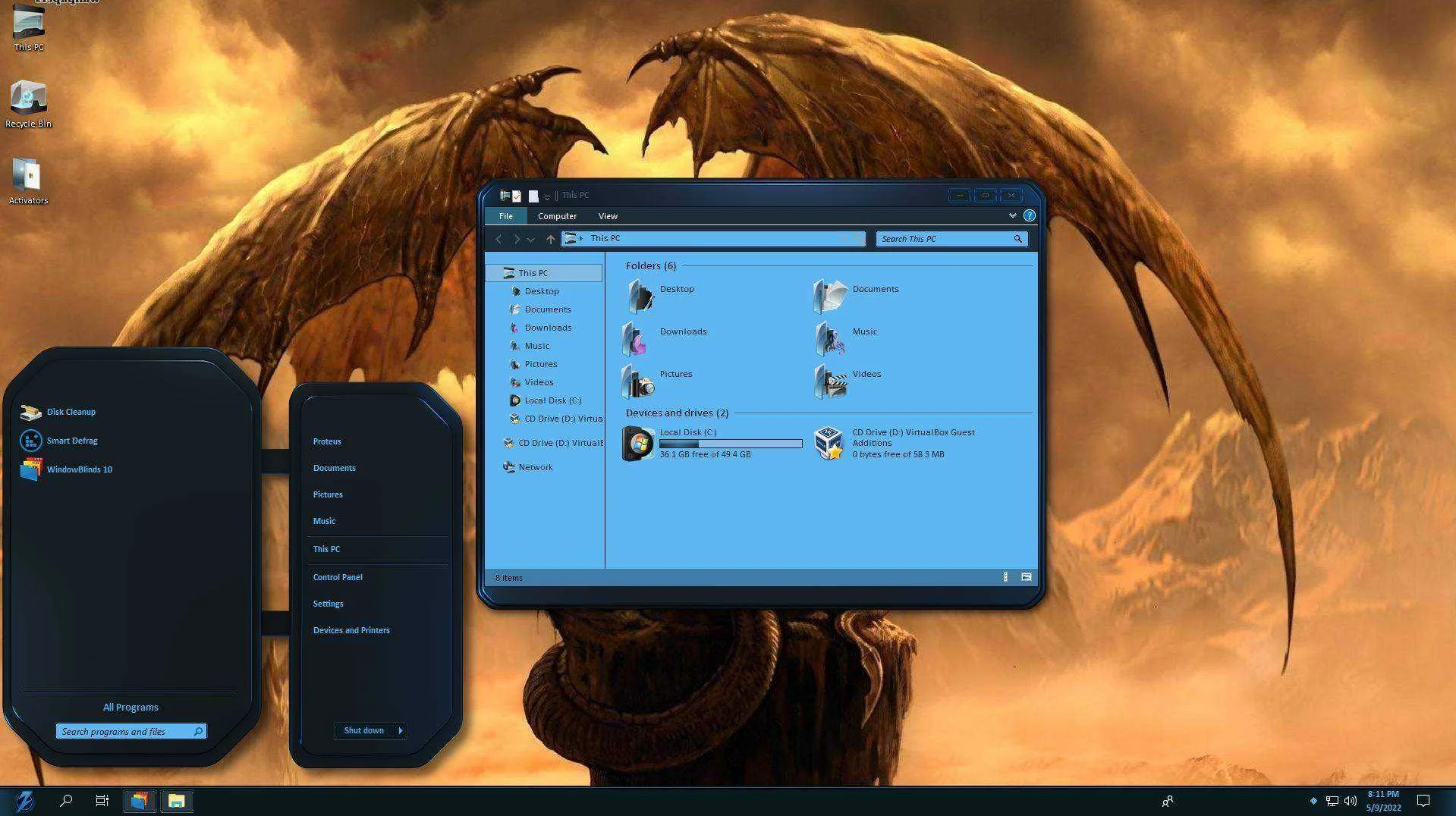This screenshot has width=1456, height=816.
Task: Open the File tab
Action: (x=506, y=216)
